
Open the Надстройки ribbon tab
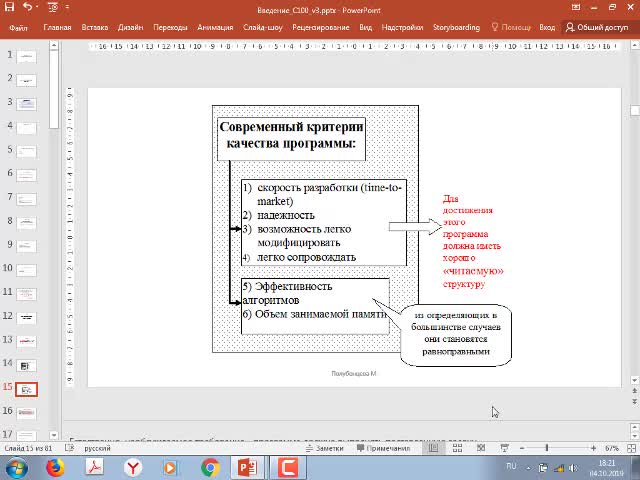pyautogui.click(x=402, y=27)
